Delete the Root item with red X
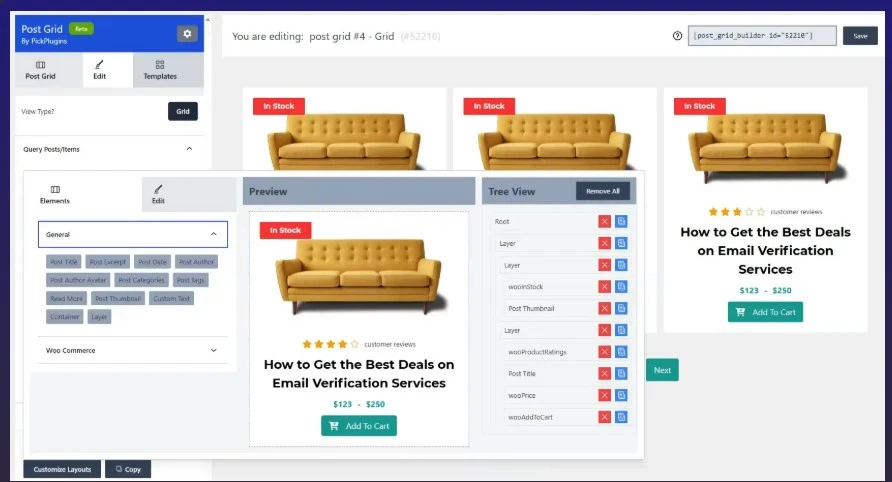This screenshot has height=482, width=892. coord(604,221)
